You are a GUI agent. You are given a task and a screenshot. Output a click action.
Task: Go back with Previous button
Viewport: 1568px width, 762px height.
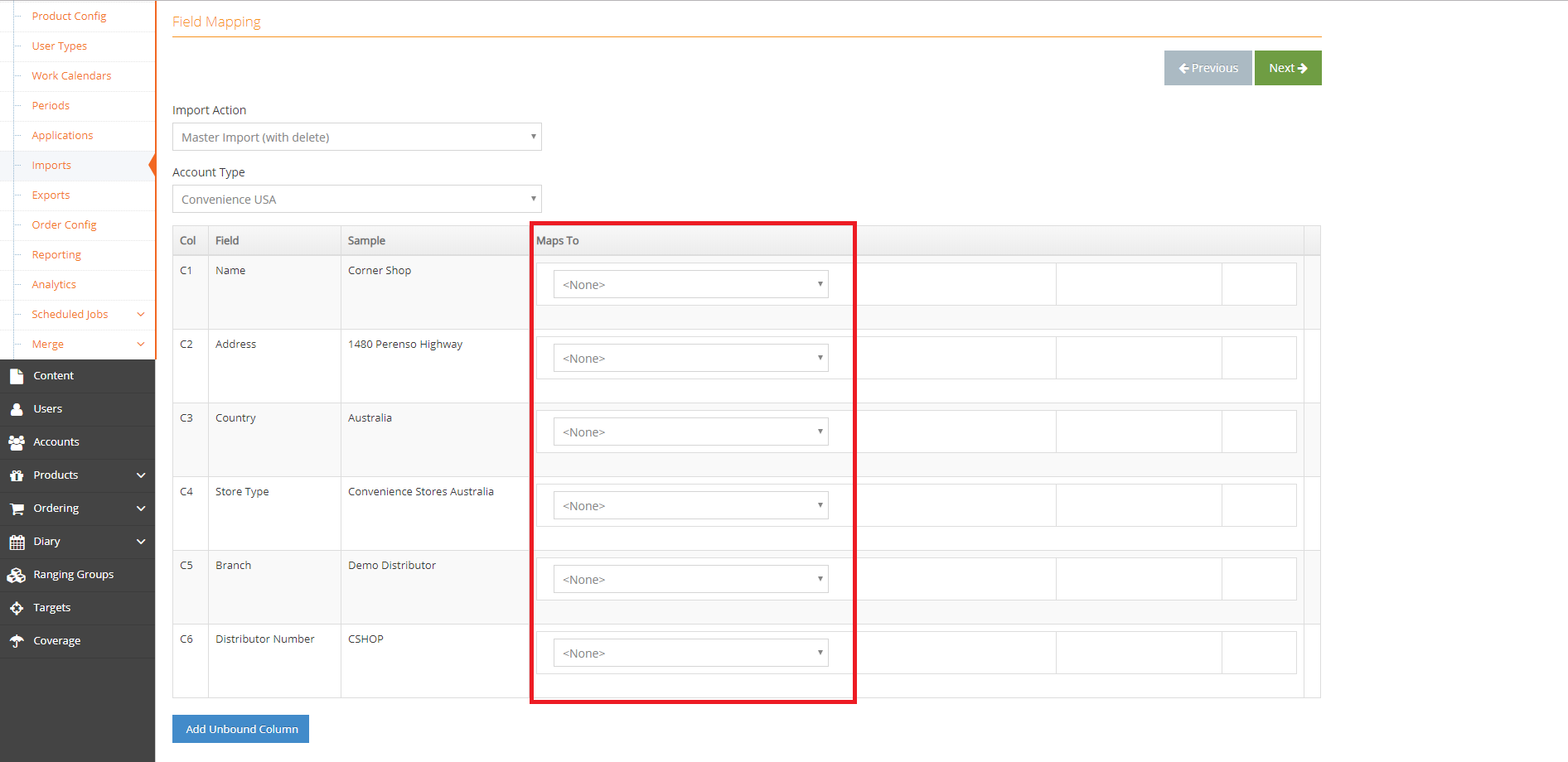click(1208, 68)
